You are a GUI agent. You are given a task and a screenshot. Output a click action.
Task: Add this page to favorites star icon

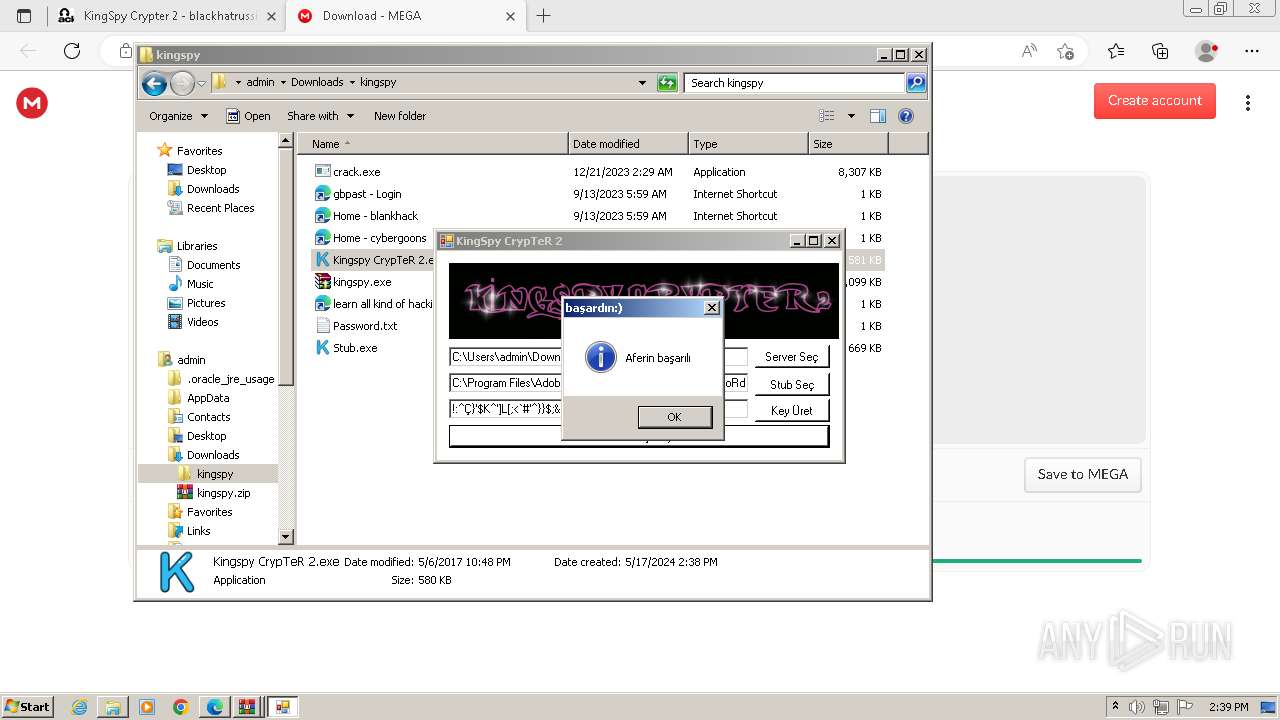(x=1066, y=51)
